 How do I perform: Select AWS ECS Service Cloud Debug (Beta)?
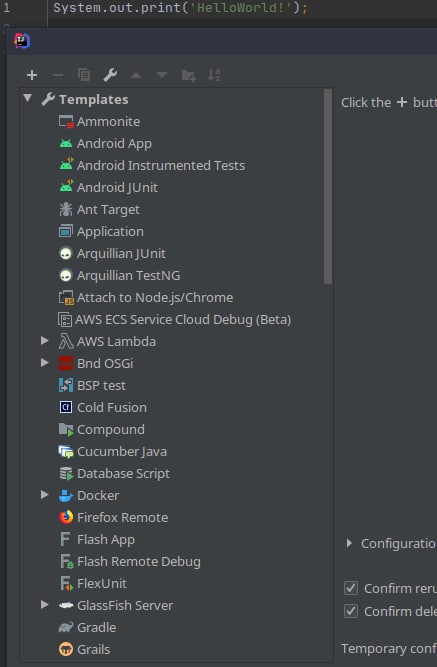(x=183, y=320)
